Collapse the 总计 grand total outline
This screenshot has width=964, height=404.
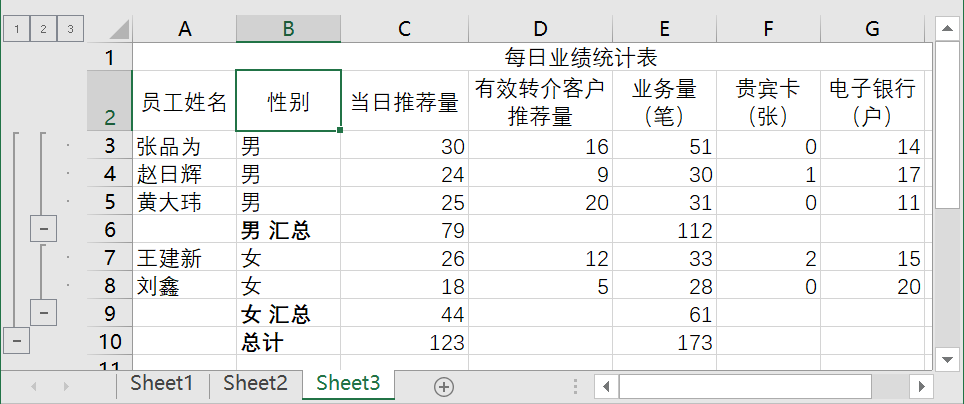point(17,341)
